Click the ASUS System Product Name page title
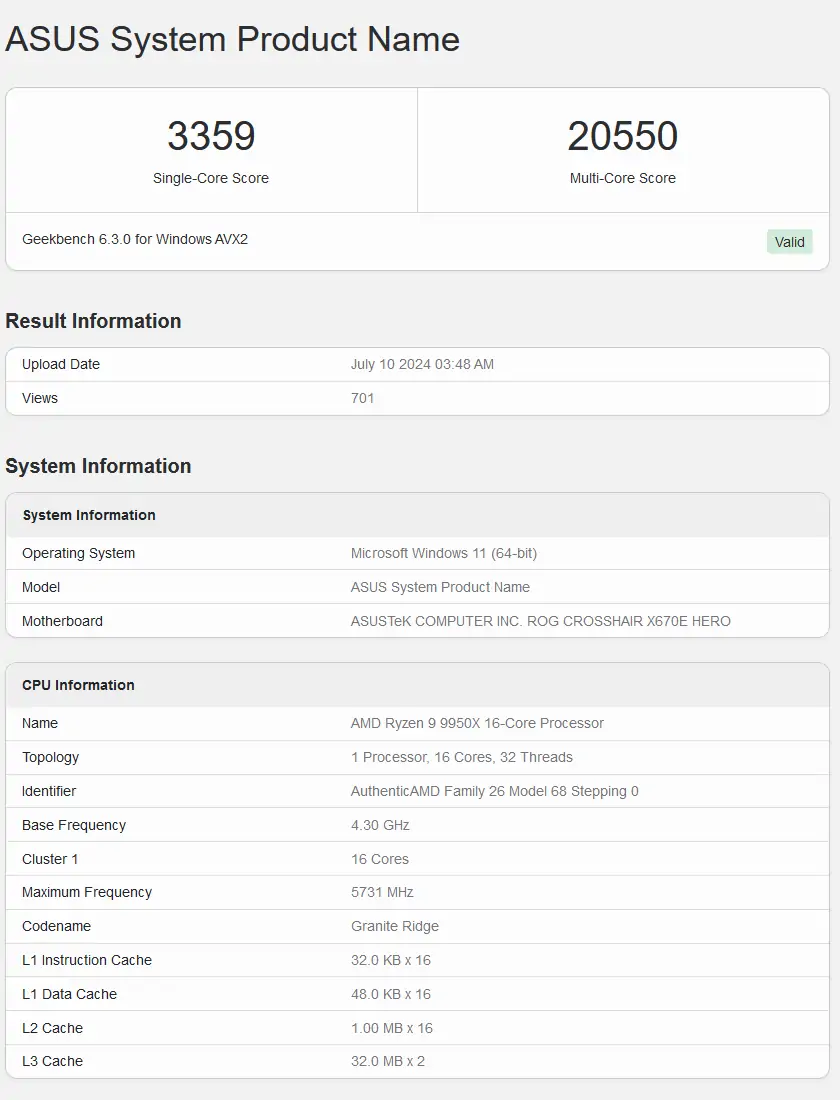 point(232,39)
